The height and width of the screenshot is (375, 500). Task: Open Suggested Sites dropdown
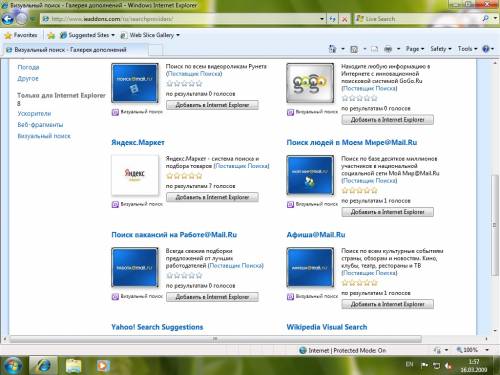[x=87, y=35]
